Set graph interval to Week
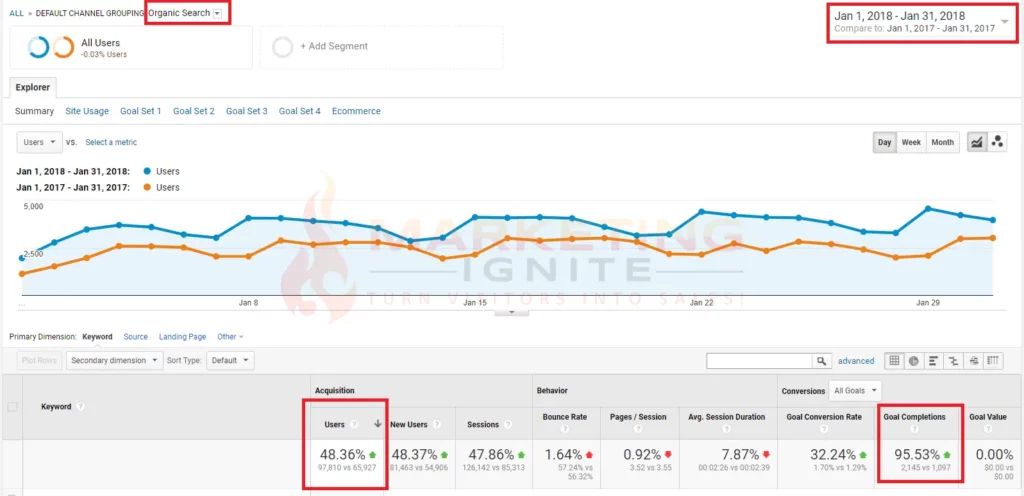Screen dimensions: 1024x496 (x=911, y=142)
